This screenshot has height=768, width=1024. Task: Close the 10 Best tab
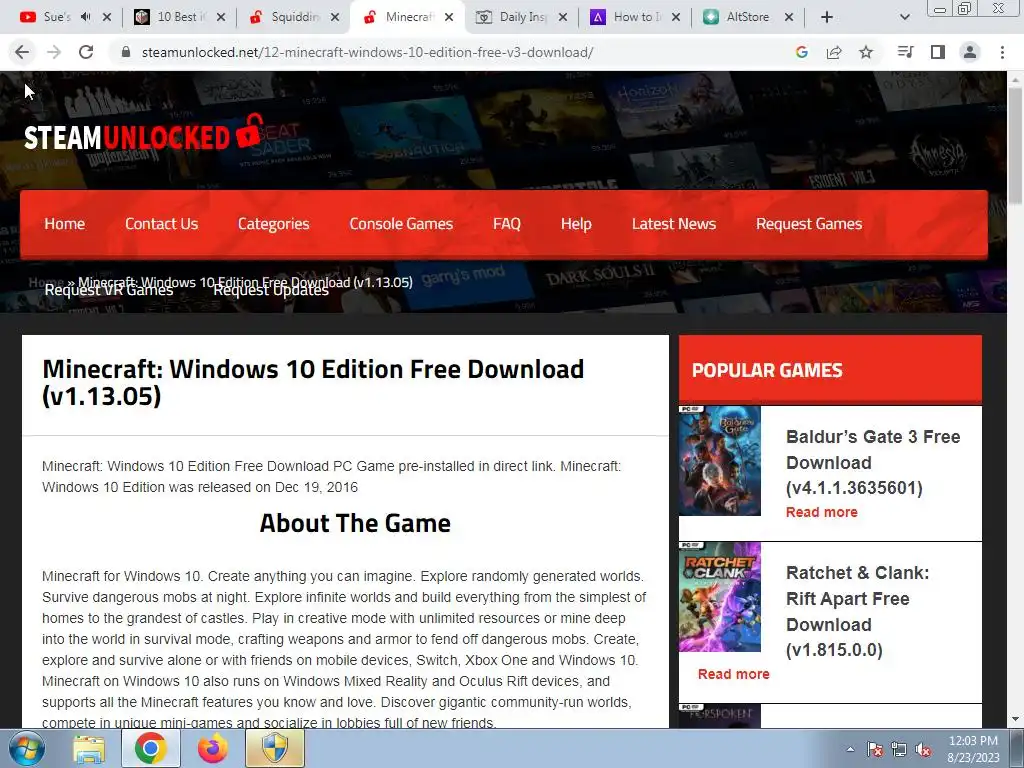(221, 17)
